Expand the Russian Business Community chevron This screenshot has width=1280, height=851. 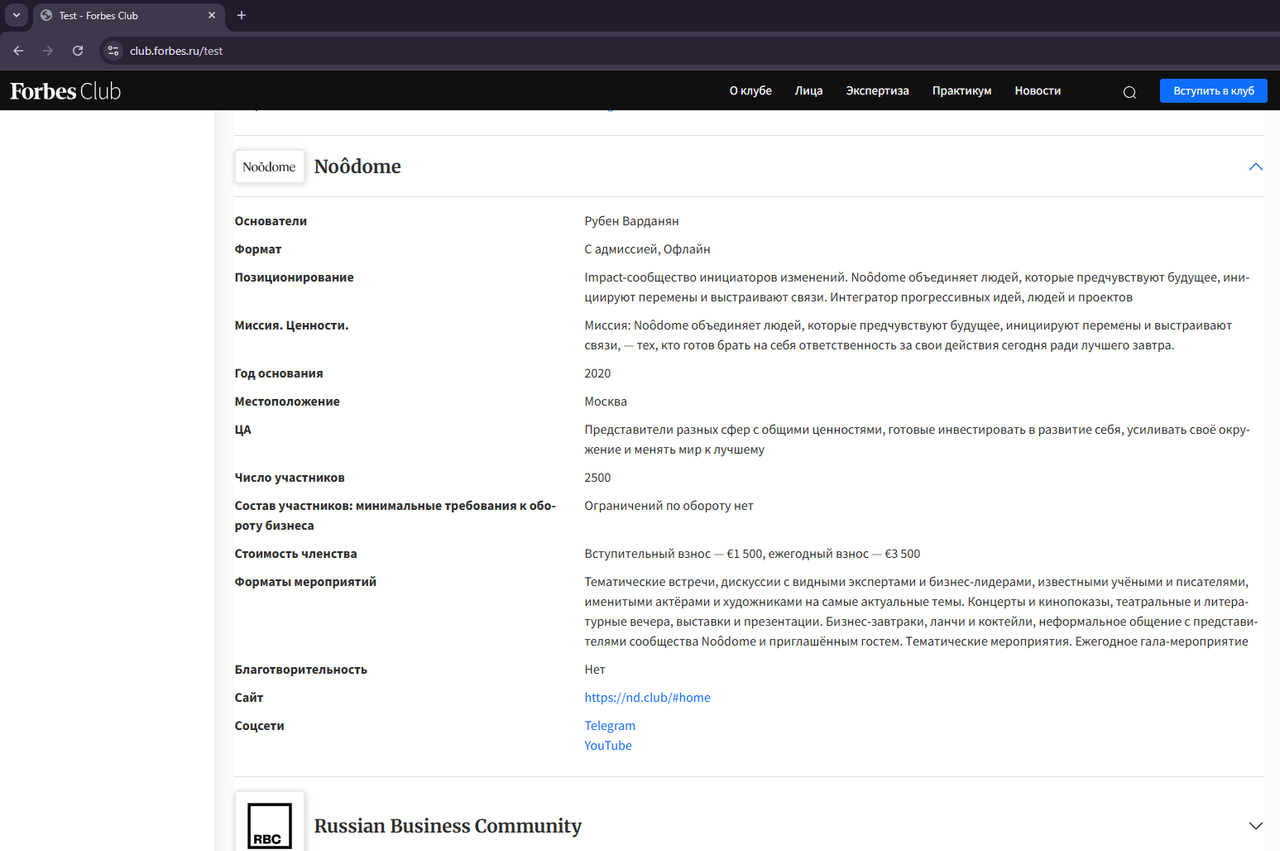click(x=1256, y=826)
